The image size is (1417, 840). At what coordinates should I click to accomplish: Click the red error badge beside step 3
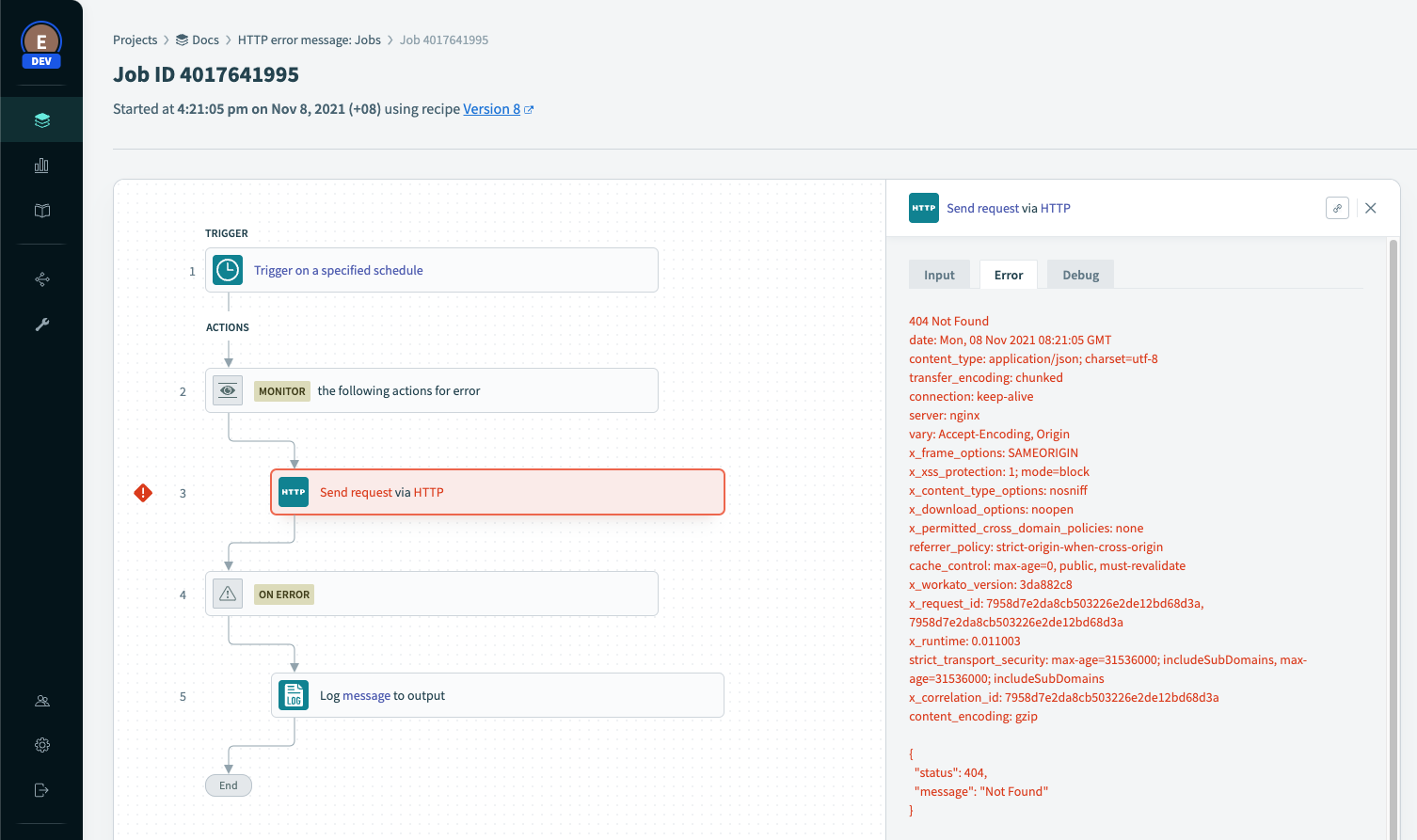point(142,492)
